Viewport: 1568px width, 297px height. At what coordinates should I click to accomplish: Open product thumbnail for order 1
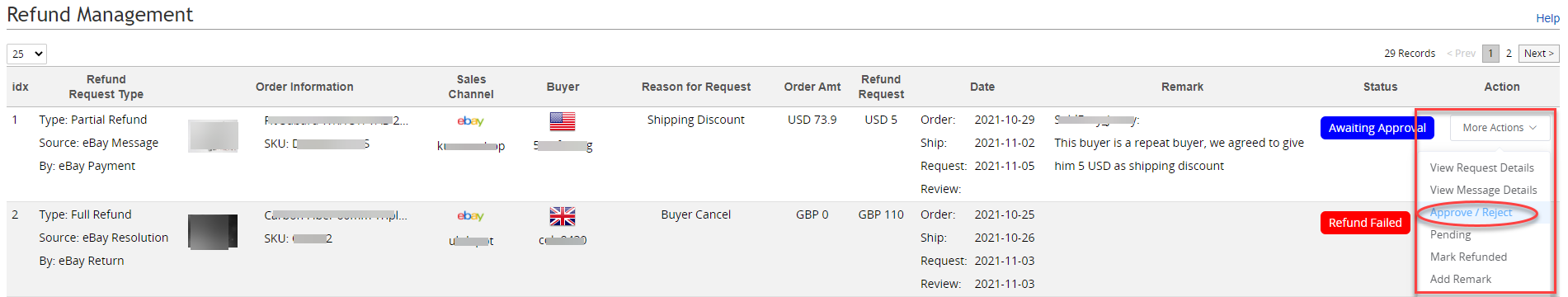[x=213, y=136]
